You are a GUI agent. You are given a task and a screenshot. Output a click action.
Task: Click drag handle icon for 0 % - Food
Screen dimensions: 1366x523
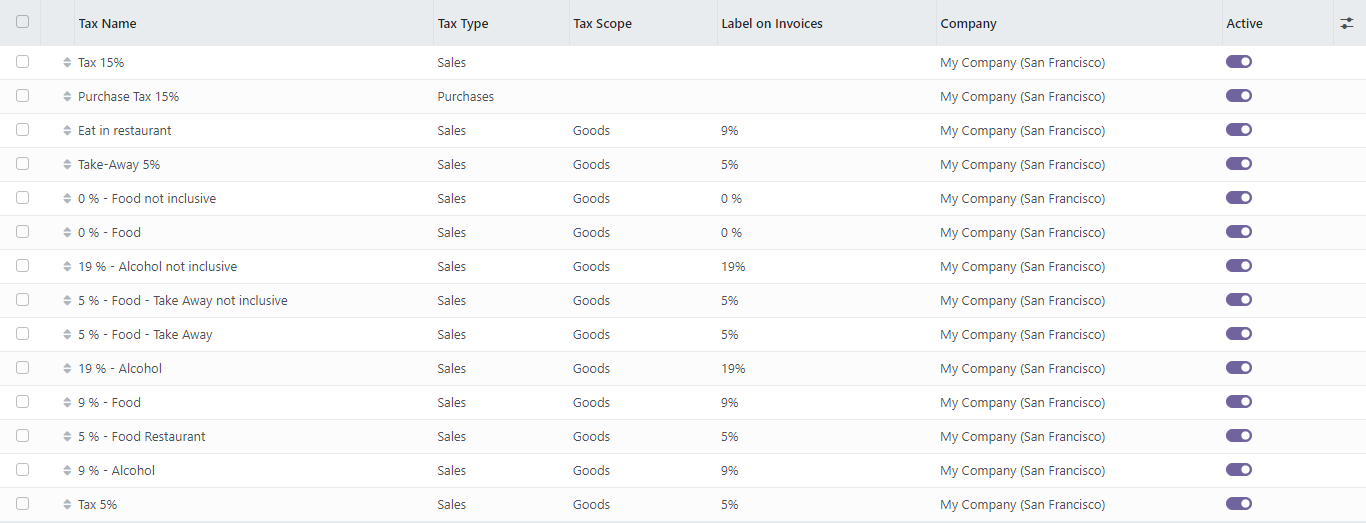pyautogui.click(x=67, y=233)
